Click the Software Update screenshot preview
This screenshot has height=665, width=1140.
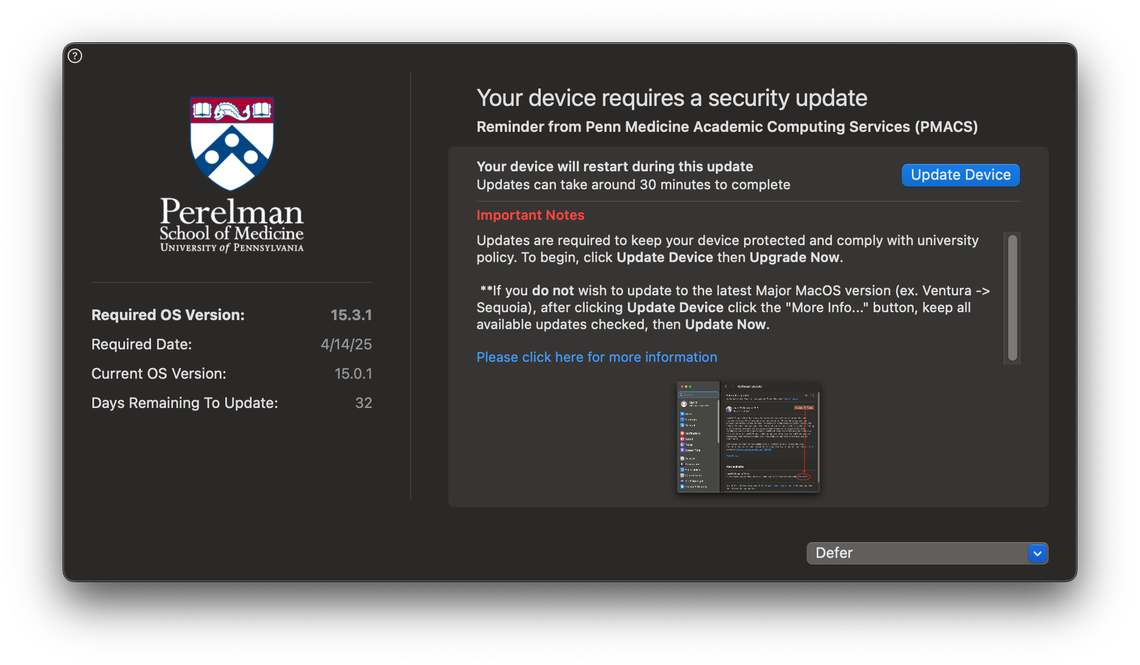(x=748, y=438)
